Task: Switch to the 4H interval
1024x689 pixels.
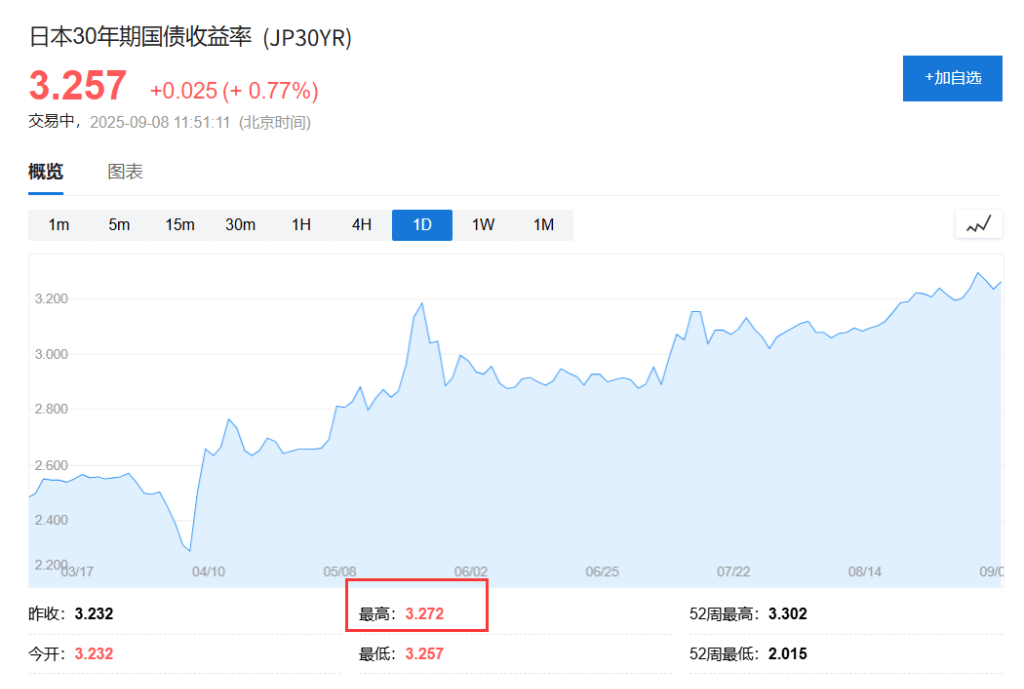Action: tap(361, 225)
